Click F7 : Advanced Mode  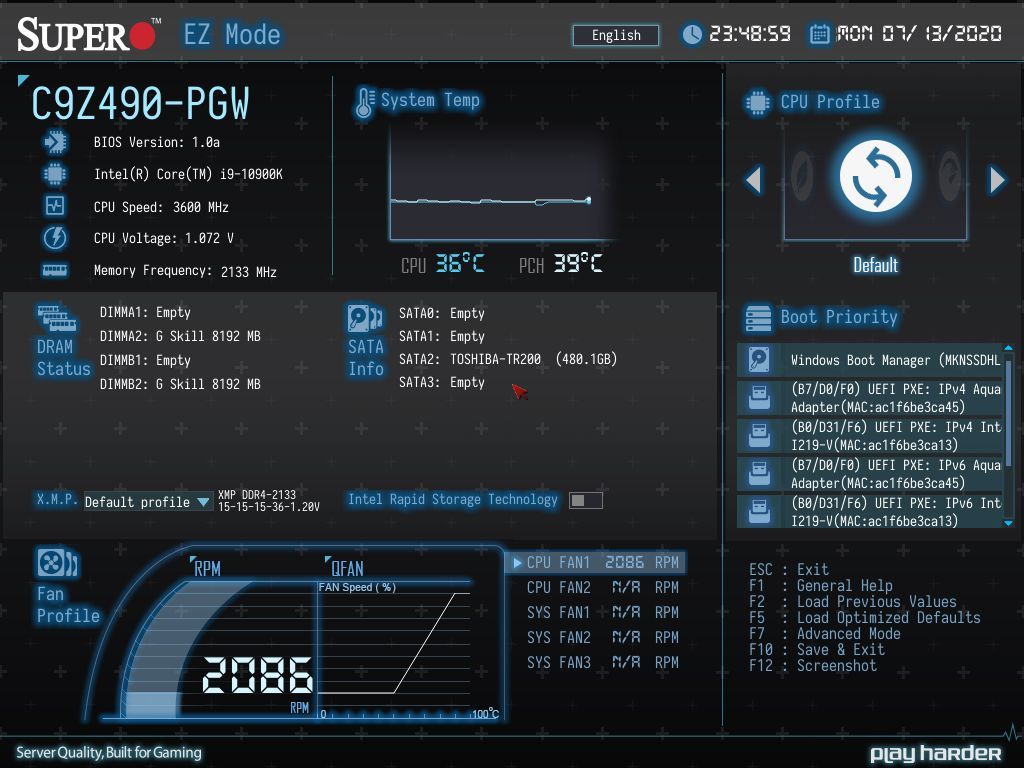(824, 633)
